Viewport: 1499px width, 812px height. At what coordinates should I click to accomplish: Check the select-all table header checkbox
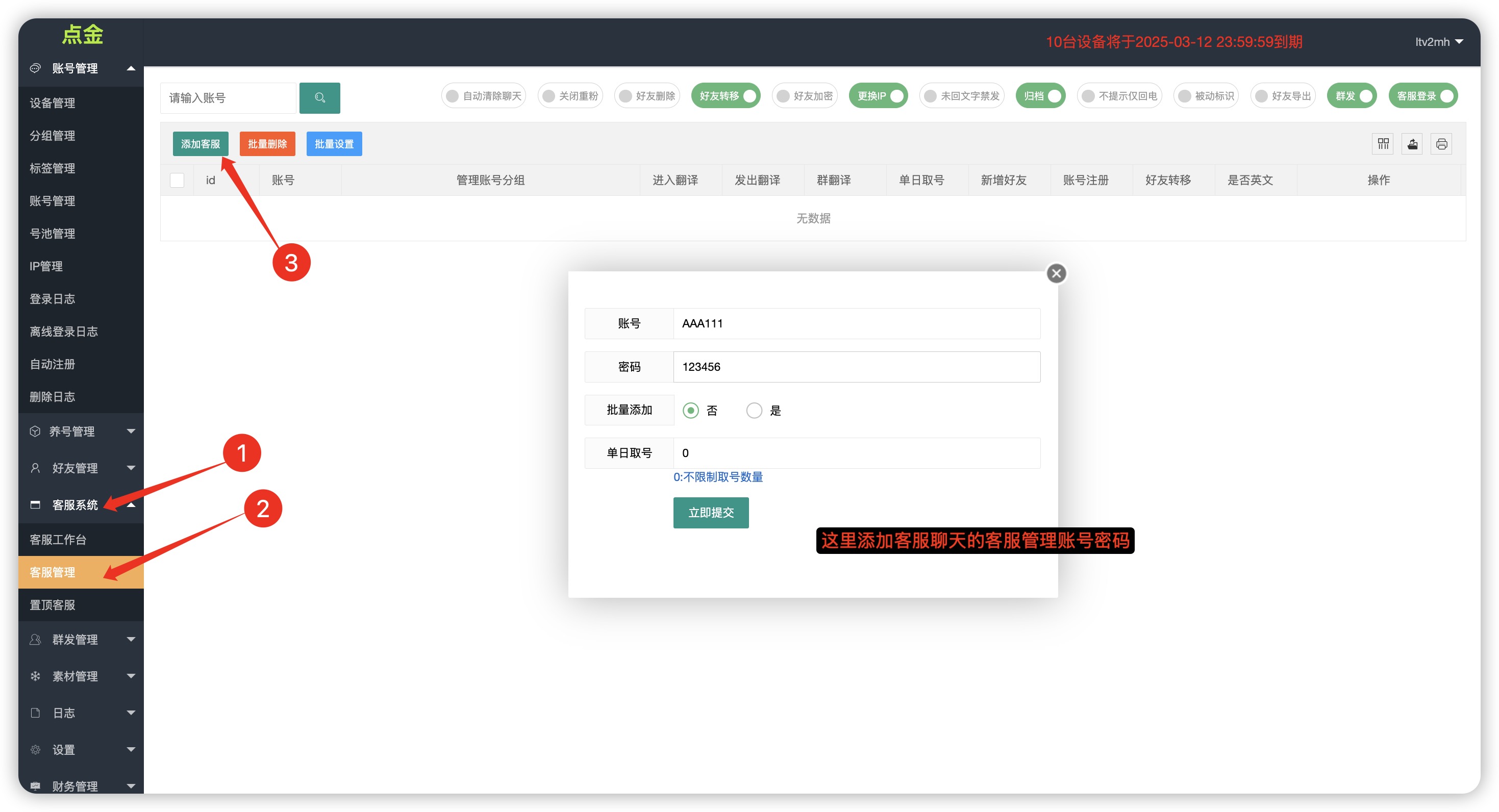[177, 181]
